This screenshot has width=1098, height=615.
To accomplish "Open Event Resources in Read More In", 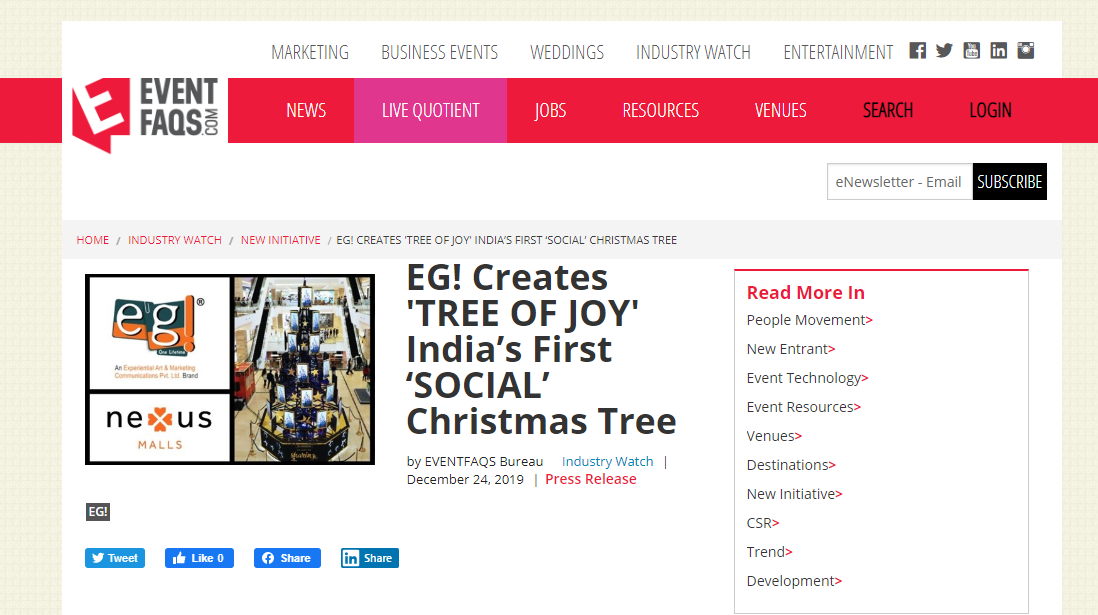I will (x=804, y=407).
